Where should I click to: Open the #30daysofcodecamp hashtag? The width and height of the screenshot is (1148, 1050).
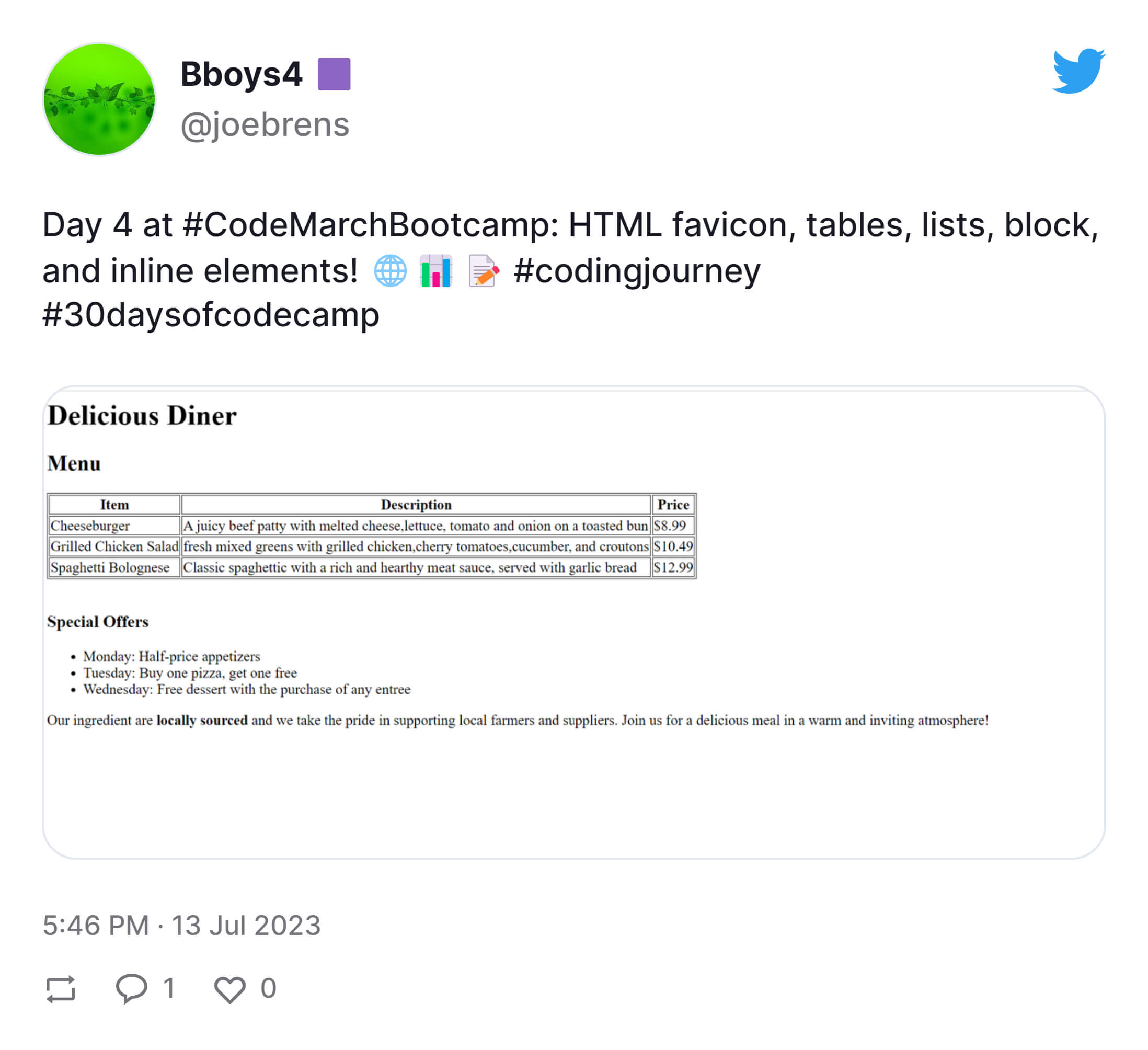tap(211, 315)
